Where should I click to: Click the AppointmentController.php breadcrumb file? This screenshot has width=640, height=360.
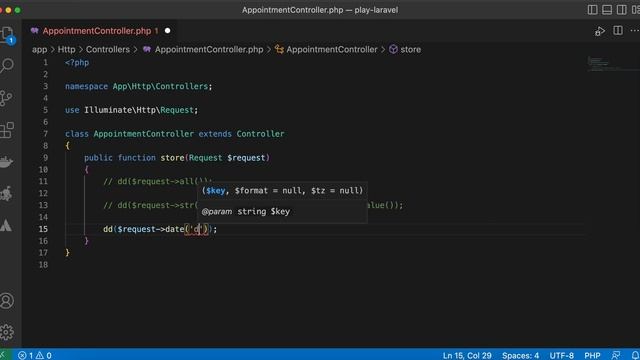209,49
